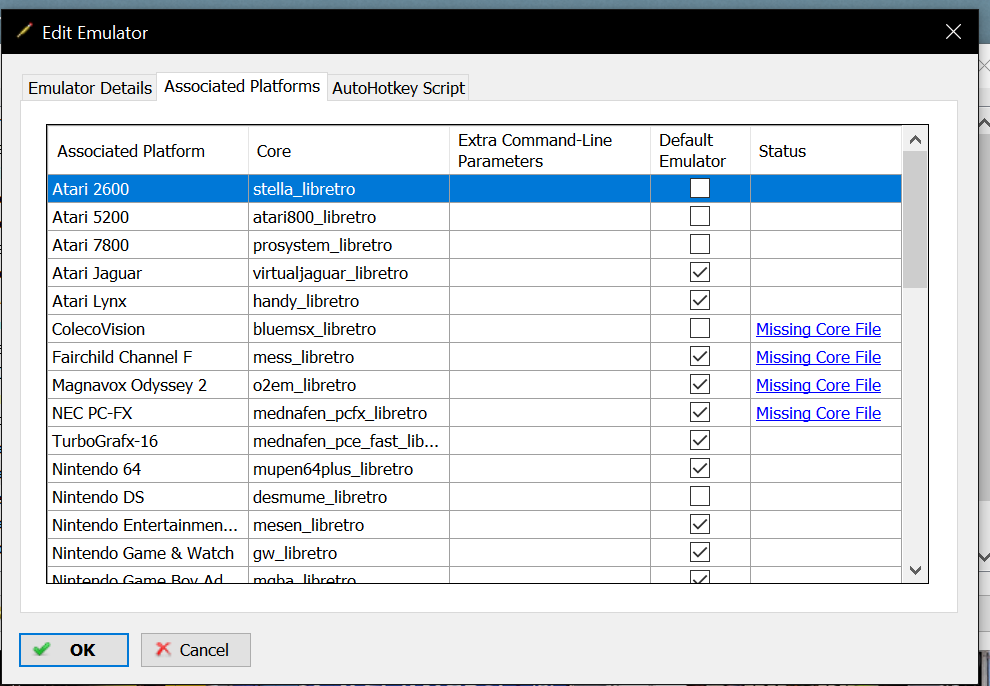Open the NEC PC-FX Missing Core File link
The width and height of the screenshot is (990, 686).
tap(818, 413)
